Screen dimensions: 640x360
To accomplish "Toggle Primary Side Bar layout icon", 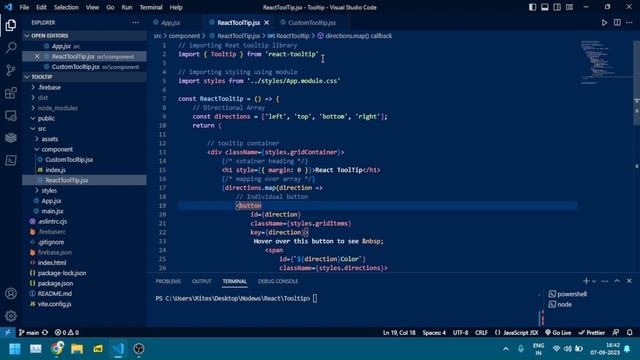I will (x=532, y=7).
